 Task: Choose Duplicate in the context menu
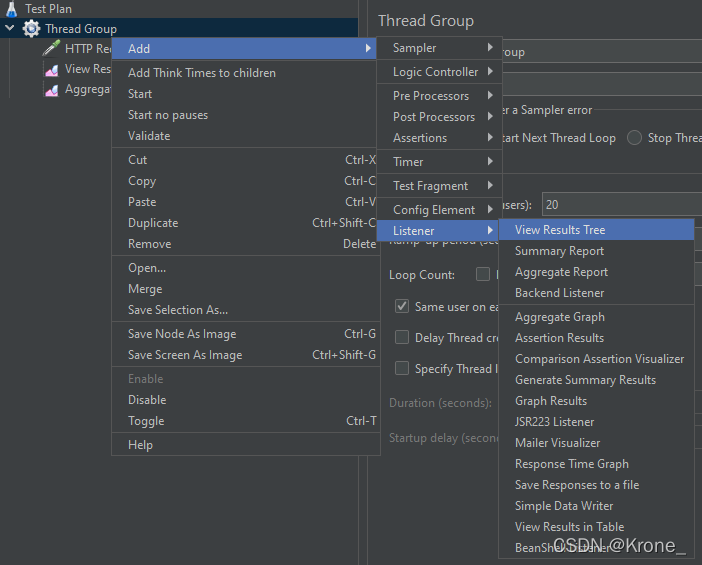coord(244,223)
